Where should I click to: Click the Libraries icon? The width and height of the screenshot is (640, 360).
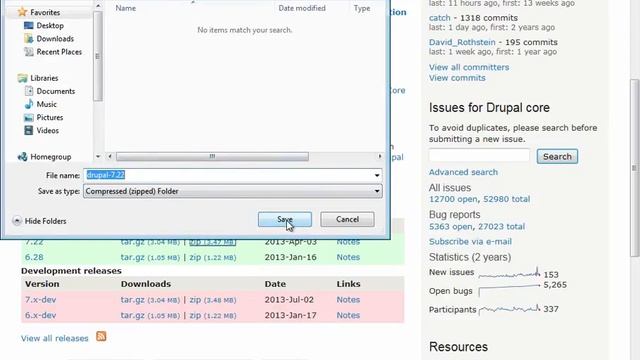coord(22,78)
